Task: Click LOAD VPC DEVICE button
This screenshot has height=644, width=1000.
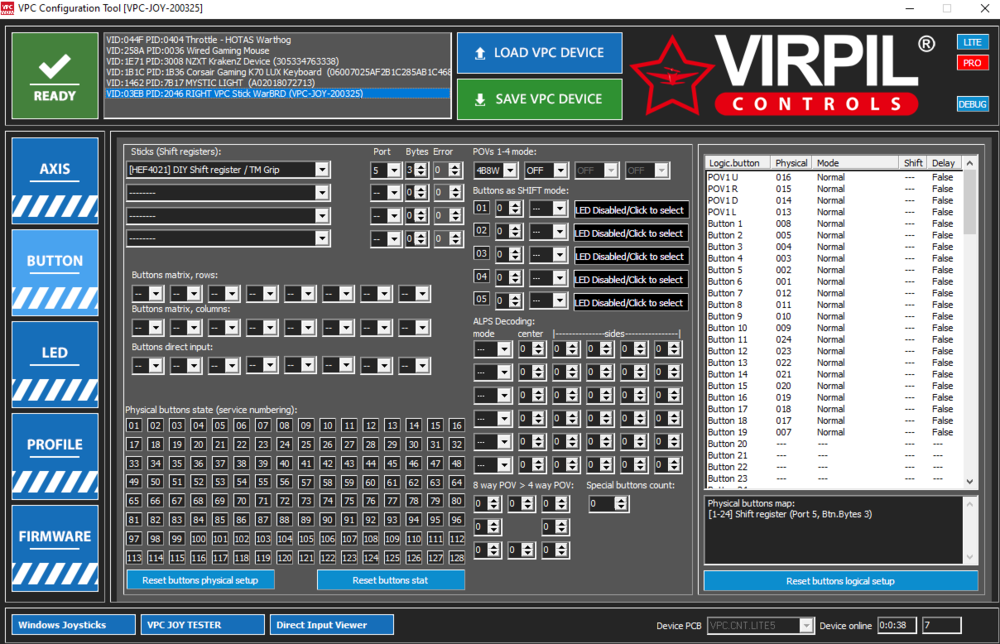Action: [540, 53]
